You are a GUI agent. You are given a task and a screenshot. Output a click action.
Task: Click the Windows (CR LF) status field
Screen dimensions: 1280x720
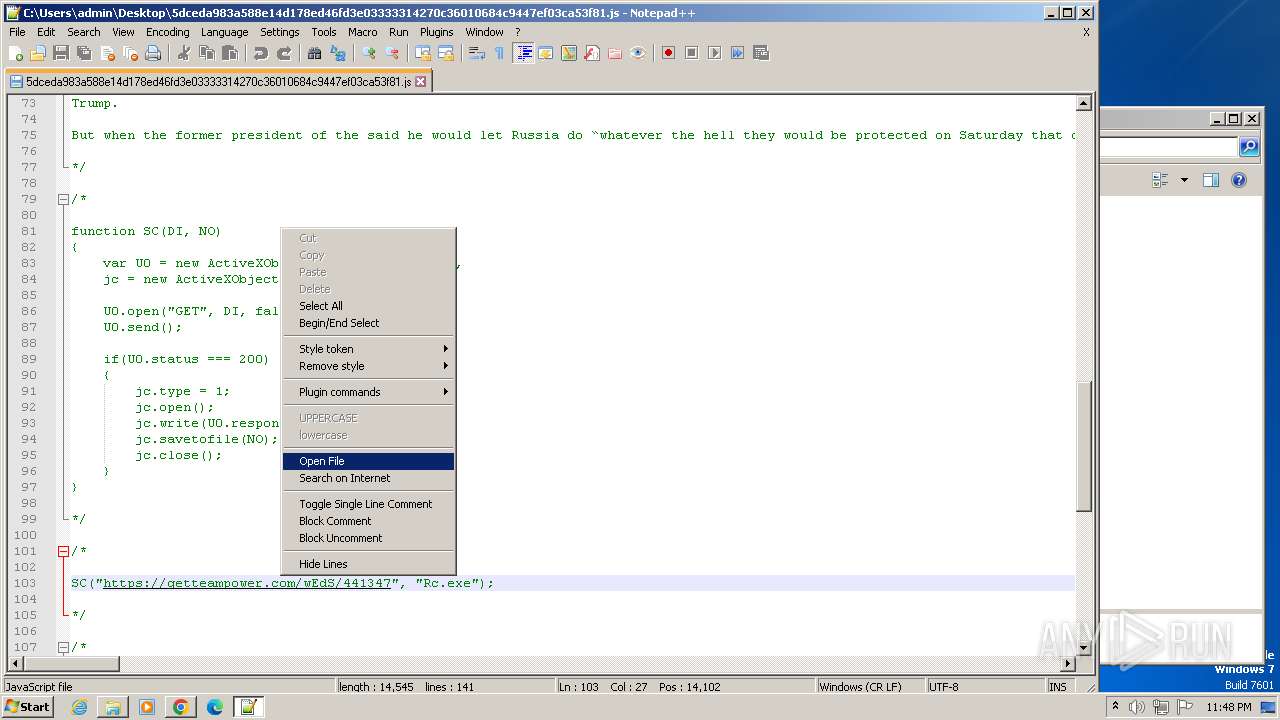pos(870,687)
